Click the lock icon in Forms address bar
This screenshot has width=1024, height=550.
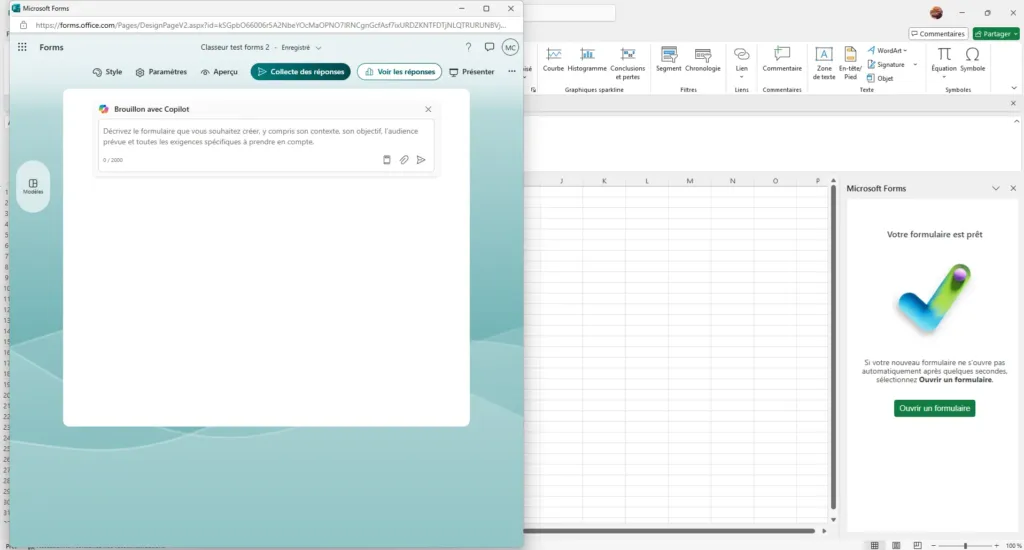24,25
